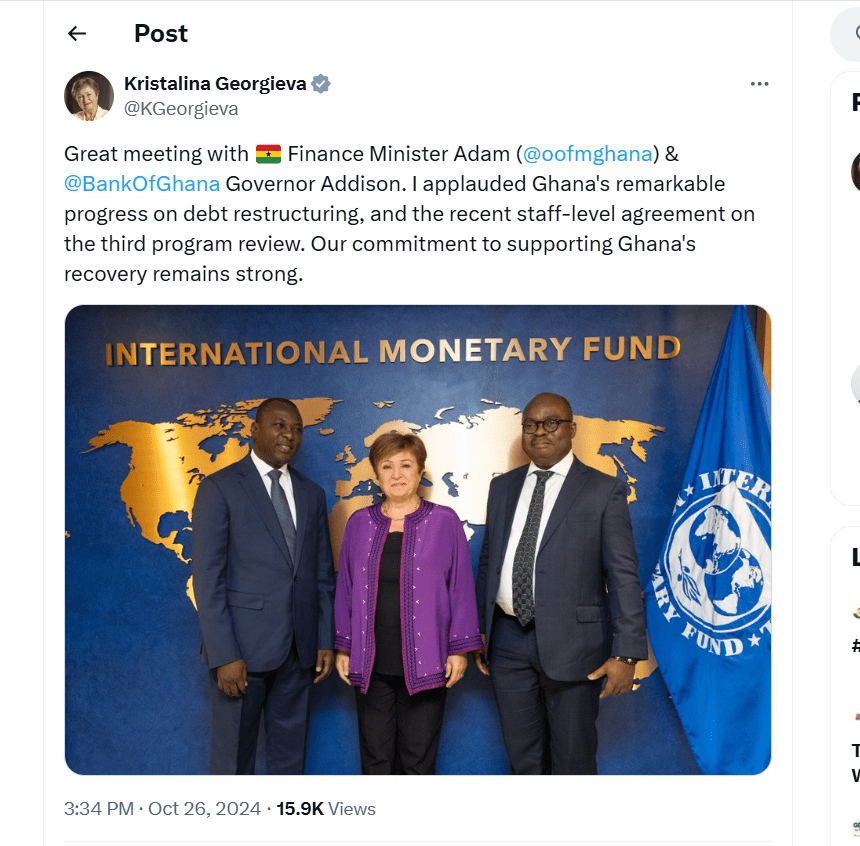Click the blue verified badge
The width and height of the screenshot is (860, 846).
[x=321, y=84]
